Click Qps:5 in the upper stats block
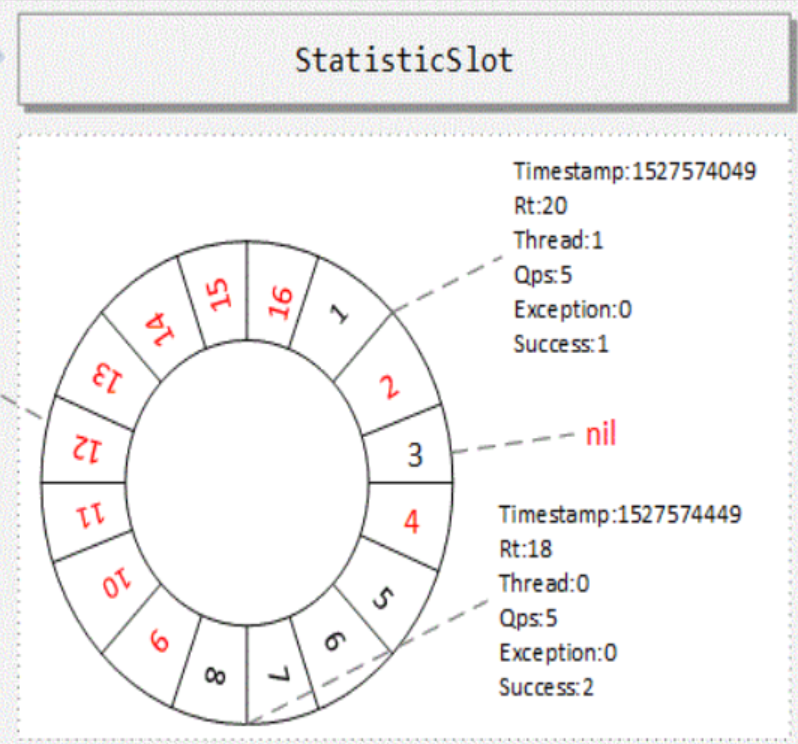This screenshot has width=798, height=744. click(543, 275)
